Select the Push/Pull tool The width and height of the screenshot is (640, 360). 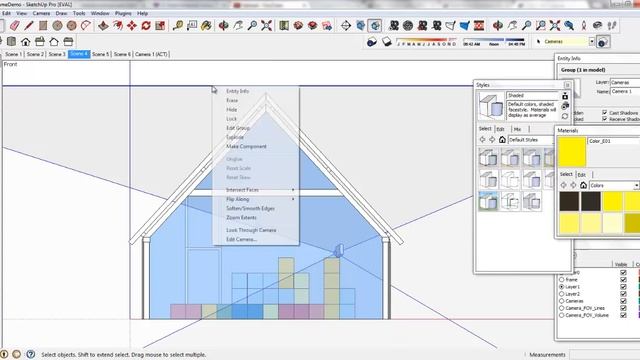pos(103,26)
